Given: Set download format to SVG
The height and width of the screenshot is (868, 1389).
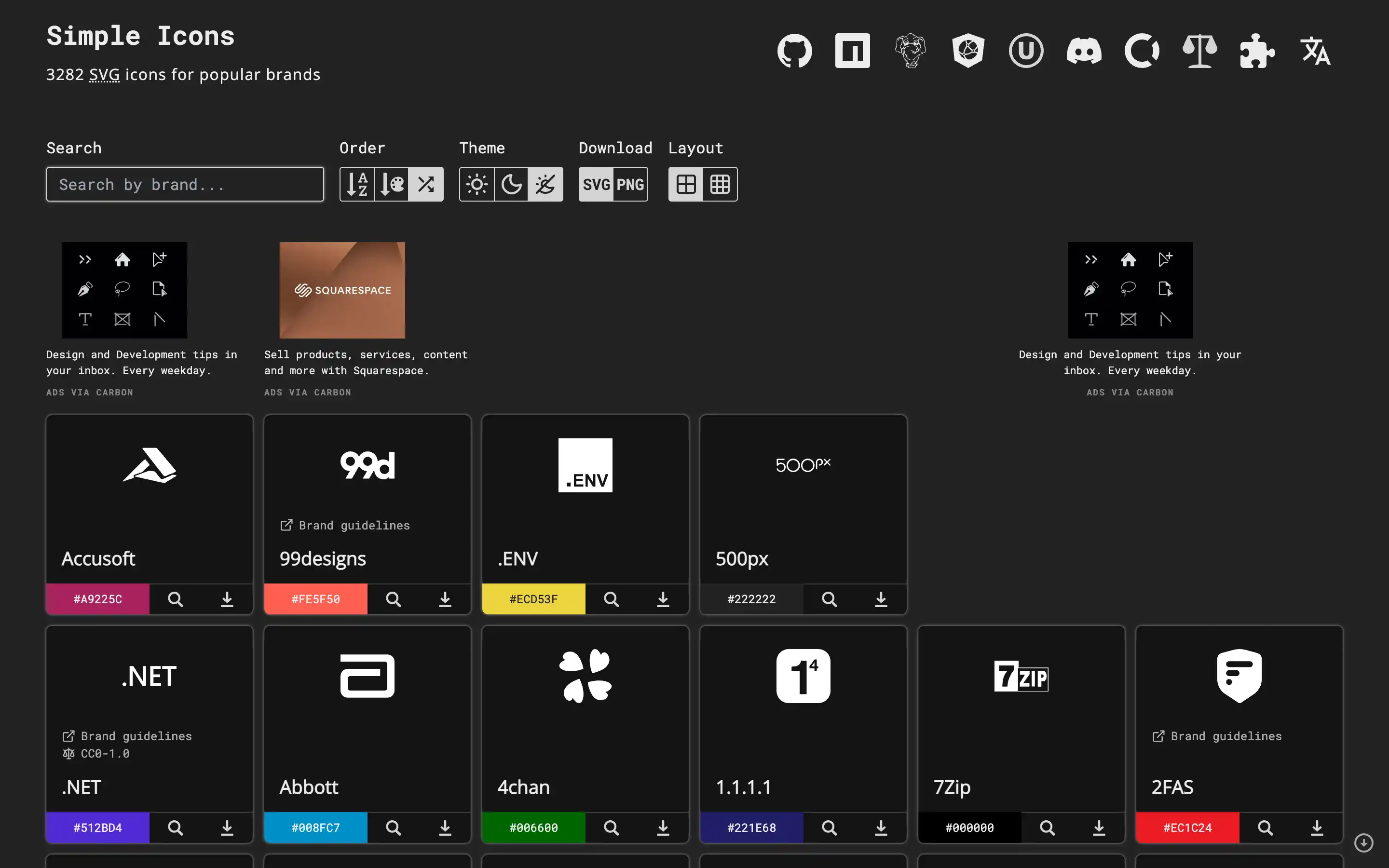Looking at the screenshot, I should [x=596, y=184].
